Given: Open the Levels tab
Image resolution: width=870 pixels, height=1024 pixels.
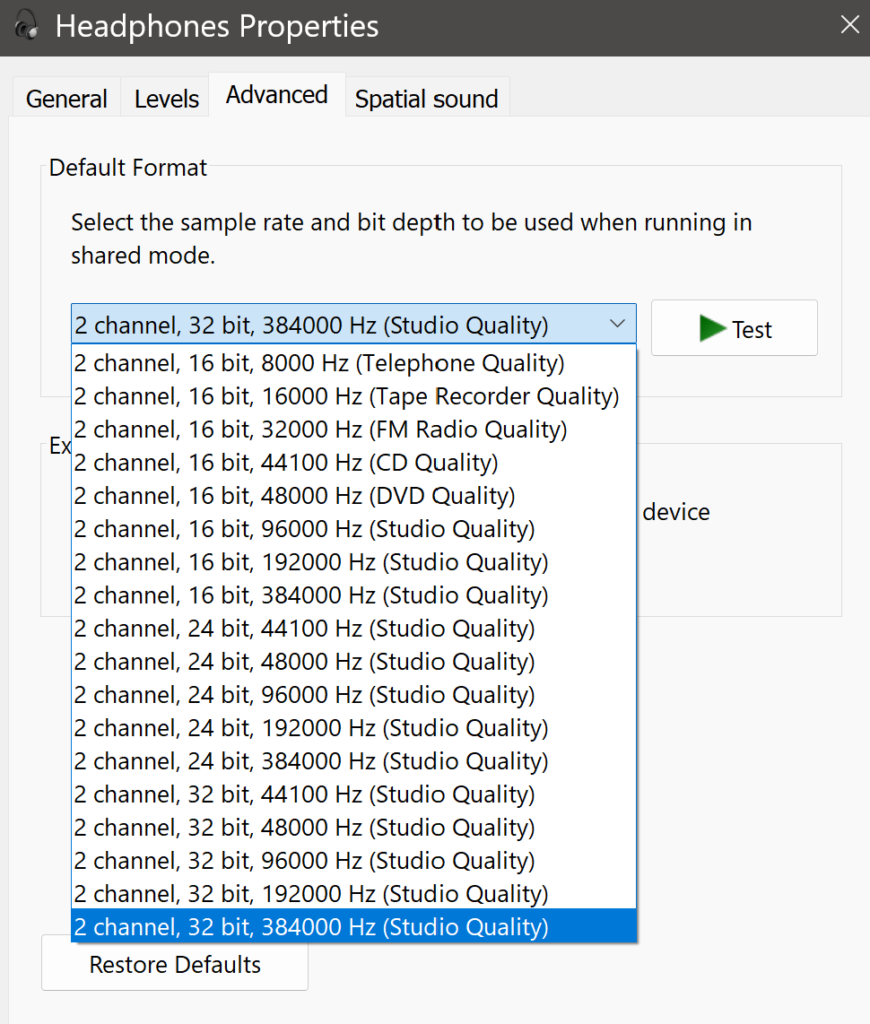Looking at the screenshot, I should pyautogui.click(x=166, y=99).
